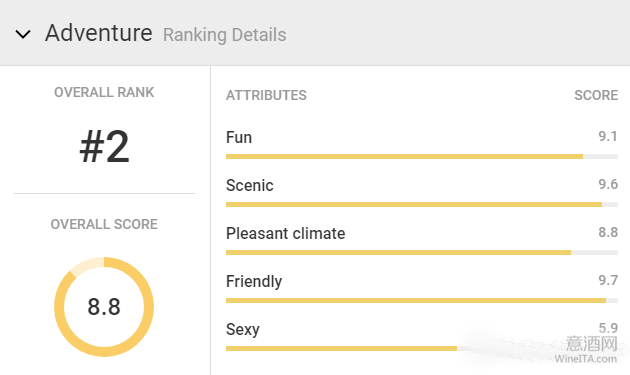The height and width of the screenshot is (375, 630).
Task: Select the OVERALL RANK label
Action: pos(104,92)
